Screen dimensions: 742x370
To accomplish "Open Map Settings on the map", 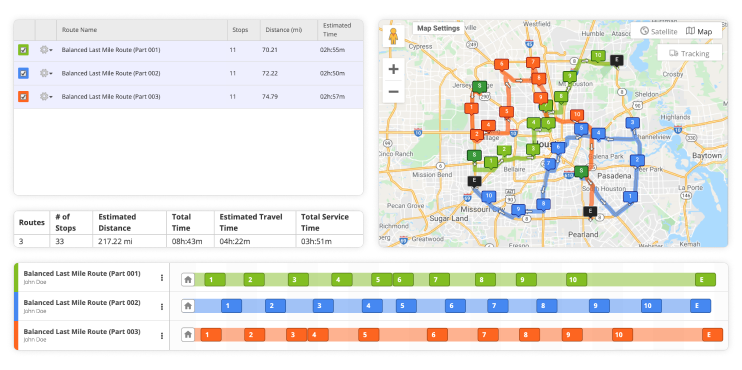I will pos(438,28).
